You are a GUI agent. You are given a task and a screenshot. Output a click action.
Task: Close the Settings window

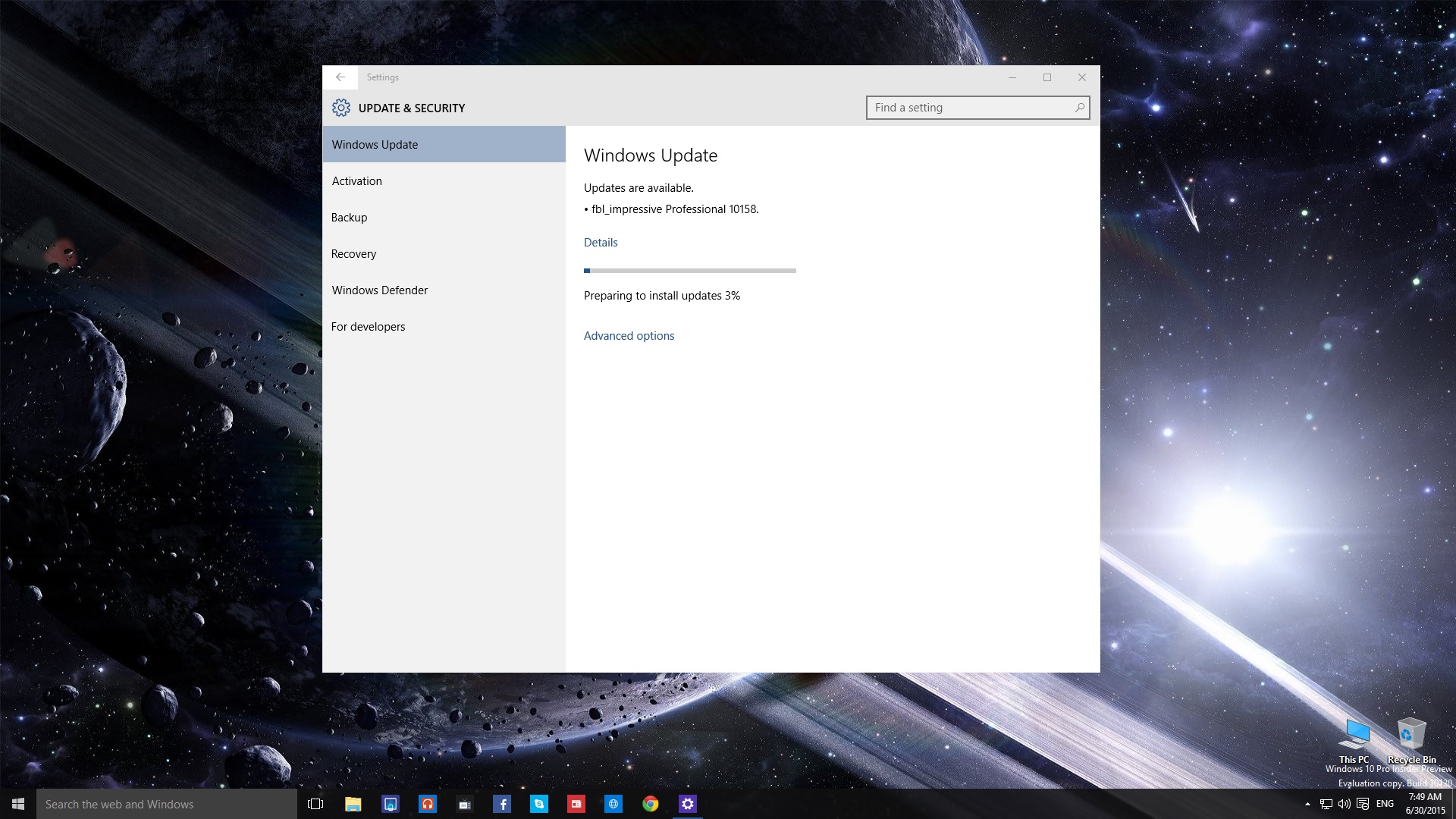[x=1082, y=77]
